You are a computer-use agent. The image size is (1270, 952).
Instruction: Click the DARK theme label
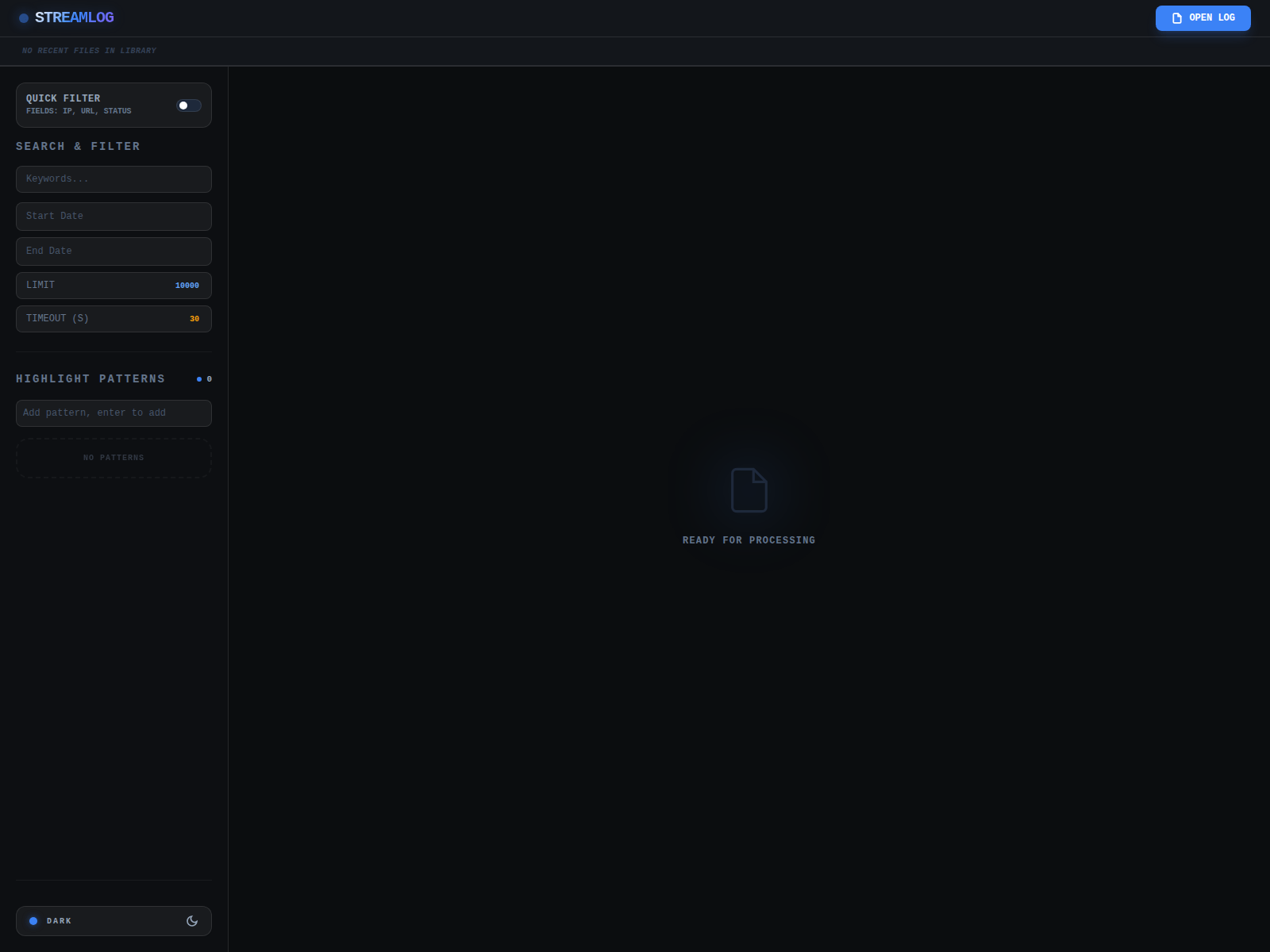tap(59, 921)
